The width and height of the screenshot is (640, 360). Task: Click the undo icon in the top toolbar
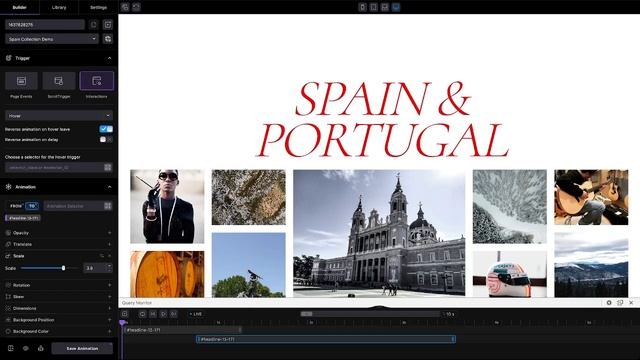pyautogui.click(x=125, y=7)
